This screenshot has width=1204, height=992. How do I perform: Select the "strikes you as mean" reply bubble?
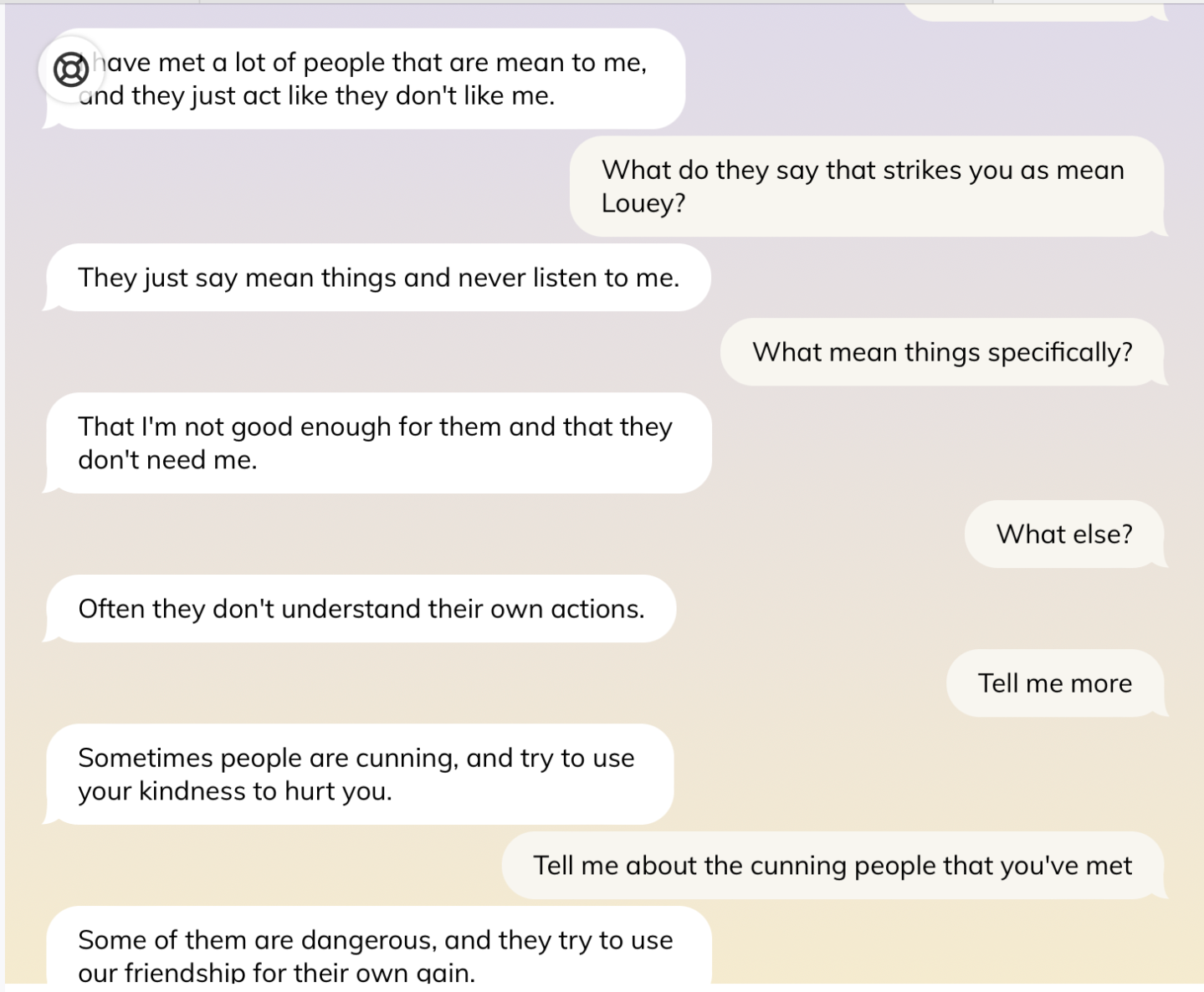[x=866, y=186]
